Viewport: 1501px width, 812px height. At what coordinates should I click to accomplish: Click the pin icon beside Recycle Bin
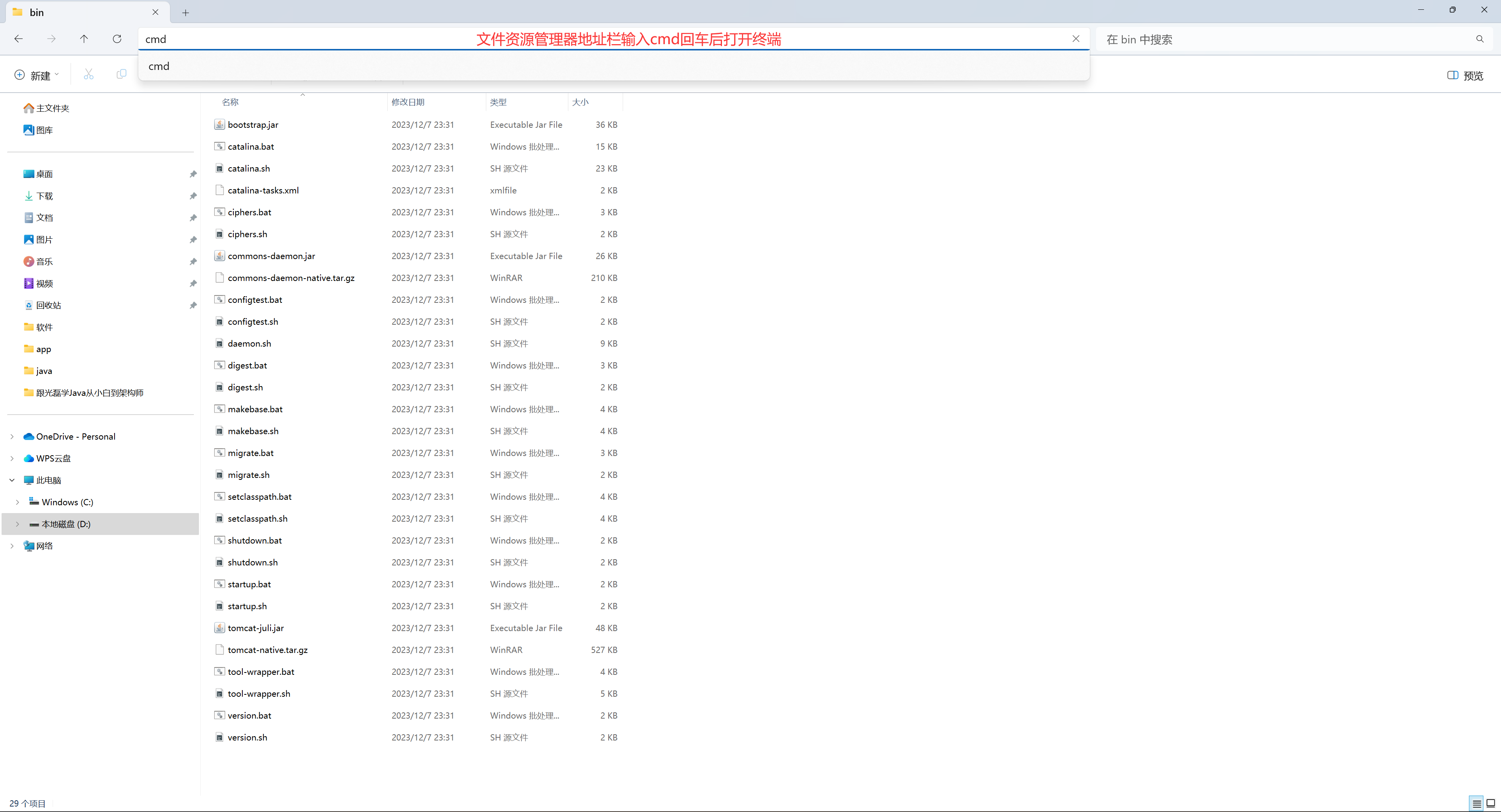(x=193, y=305)
